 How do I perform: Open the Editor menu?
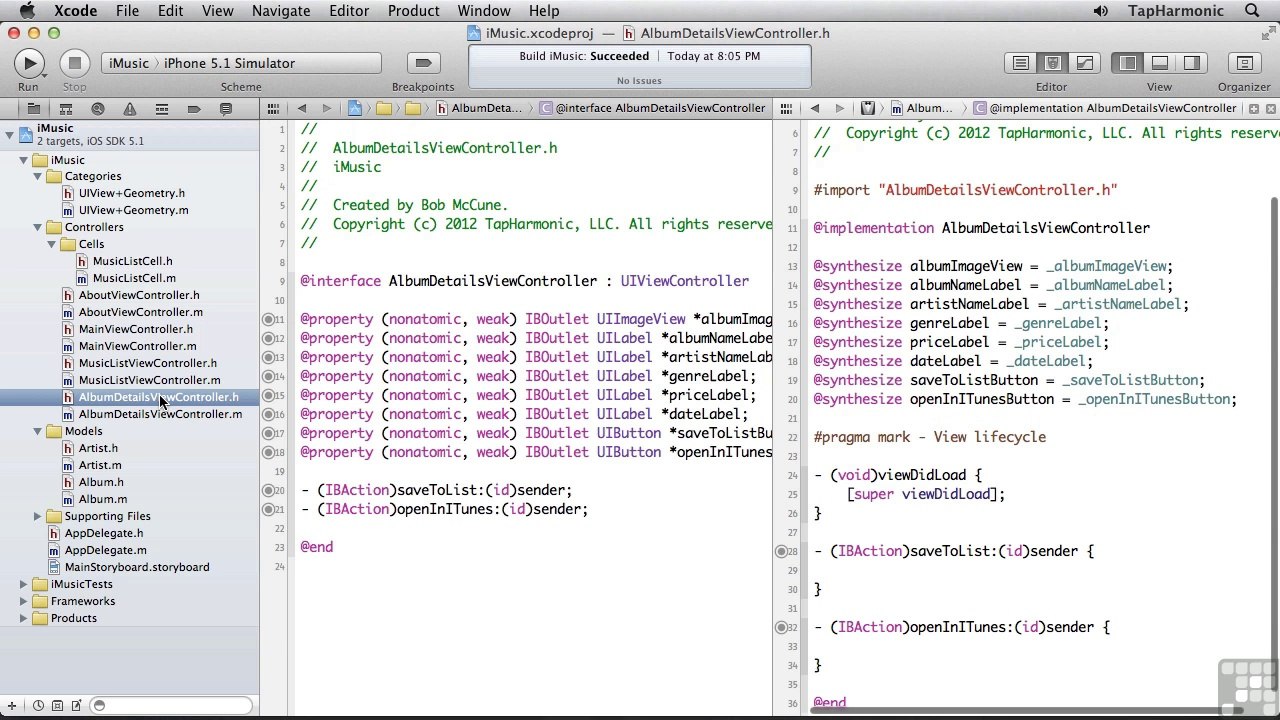[349, 11]
